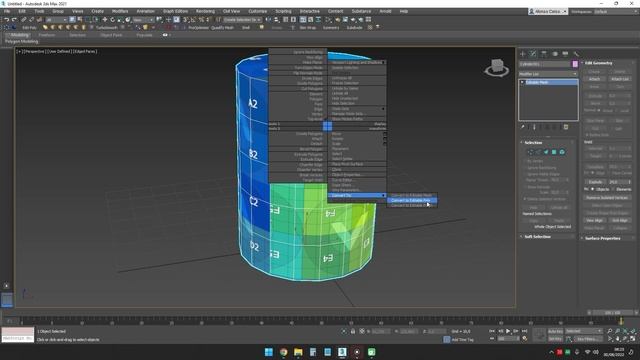Click Convert To entry in quad menu
The height and width of the screenshot is (360, 640).
[357, 196]
